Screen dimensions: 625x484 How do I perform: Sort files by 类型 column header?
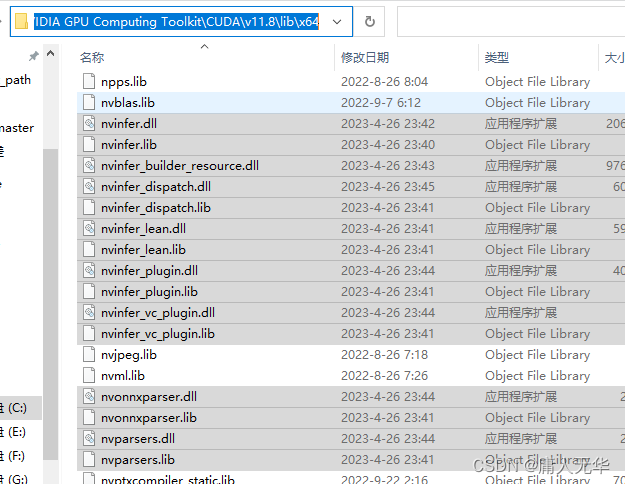click(x=497, y=58)
